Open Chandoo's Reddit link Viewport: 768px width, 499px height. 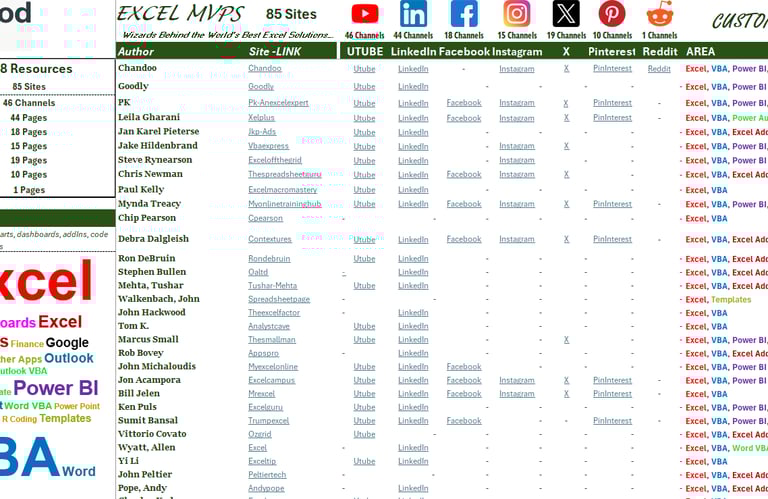659,69
